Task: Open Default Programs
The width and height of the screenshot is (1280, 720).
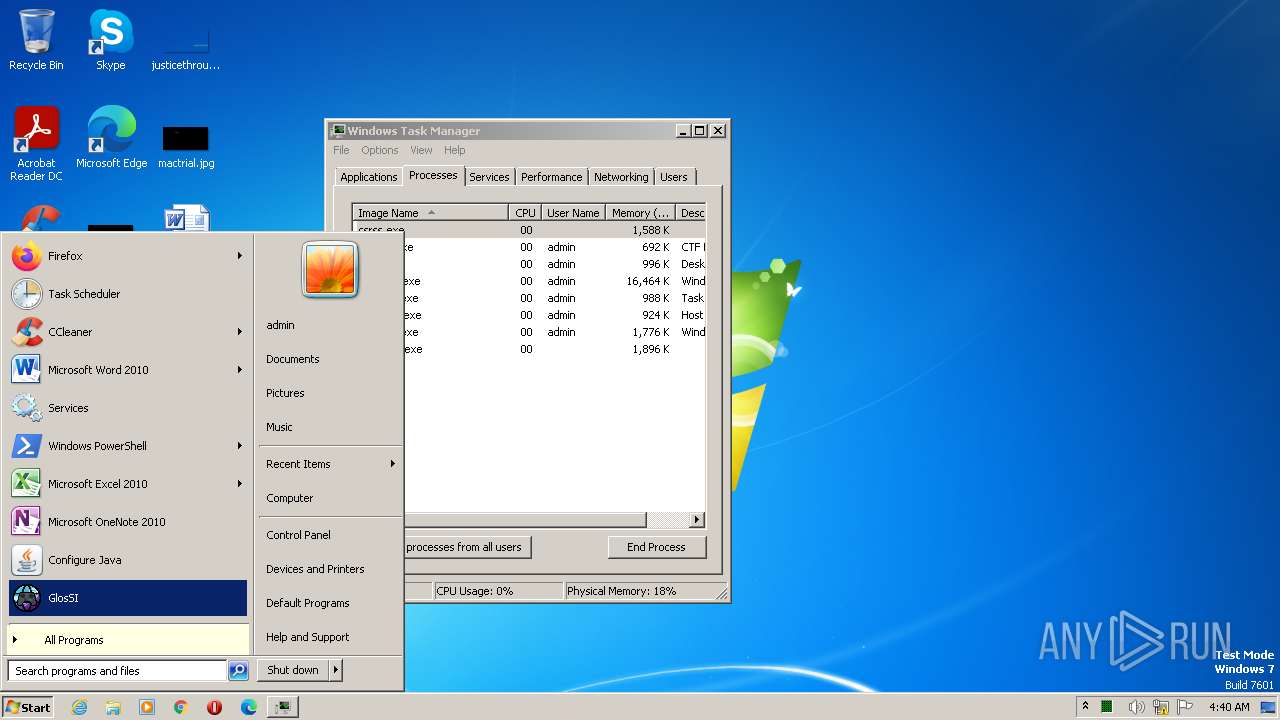Action: (330, 603)
